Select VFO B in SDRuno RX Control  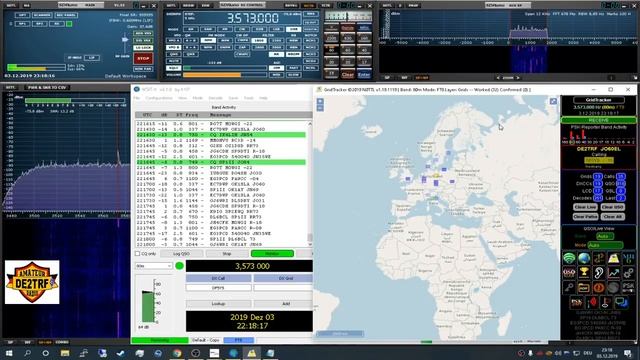[x=173, y=47]
